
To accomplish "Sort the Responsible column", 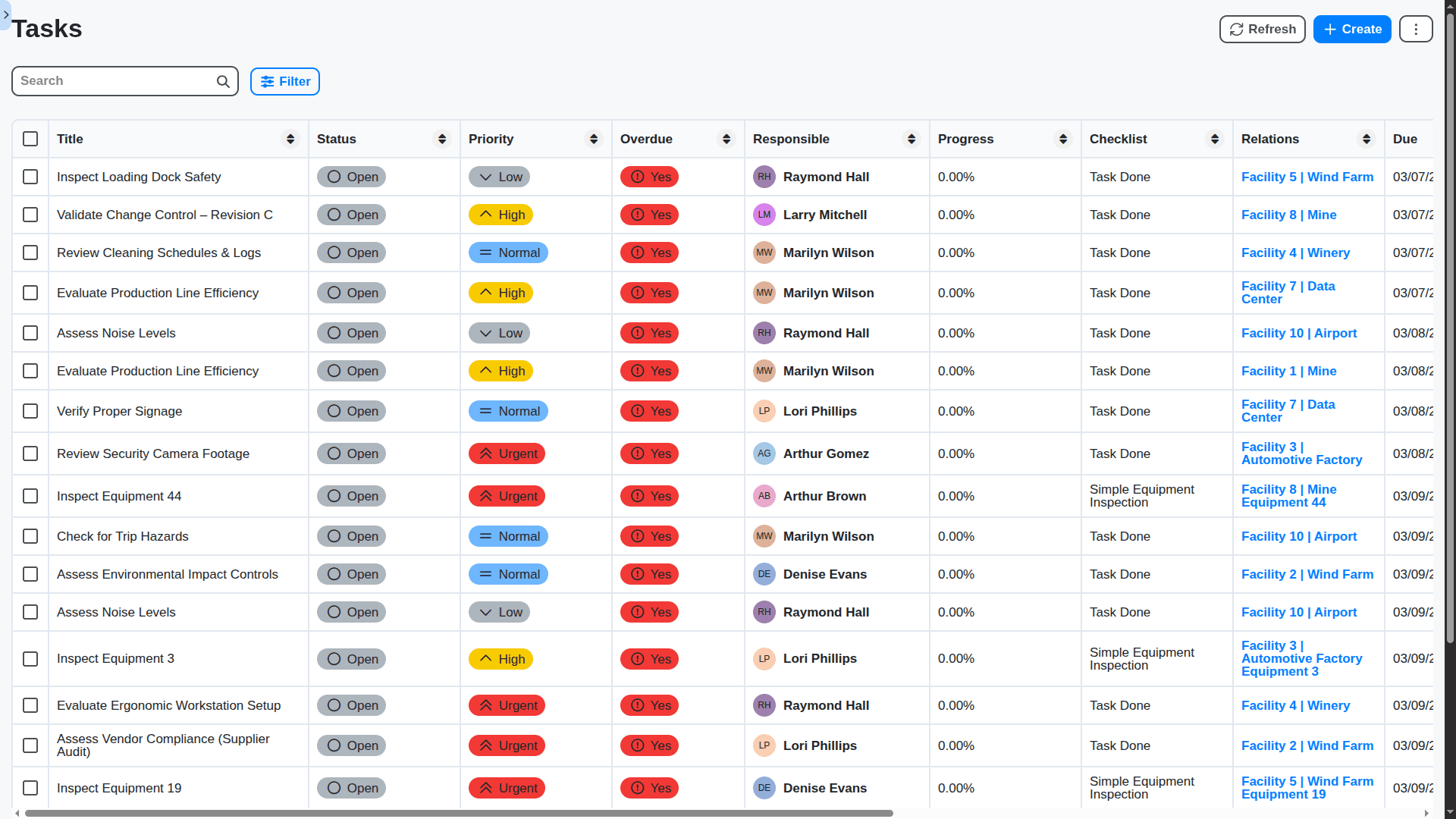I will pyautogui.click(x=911, y=139).
